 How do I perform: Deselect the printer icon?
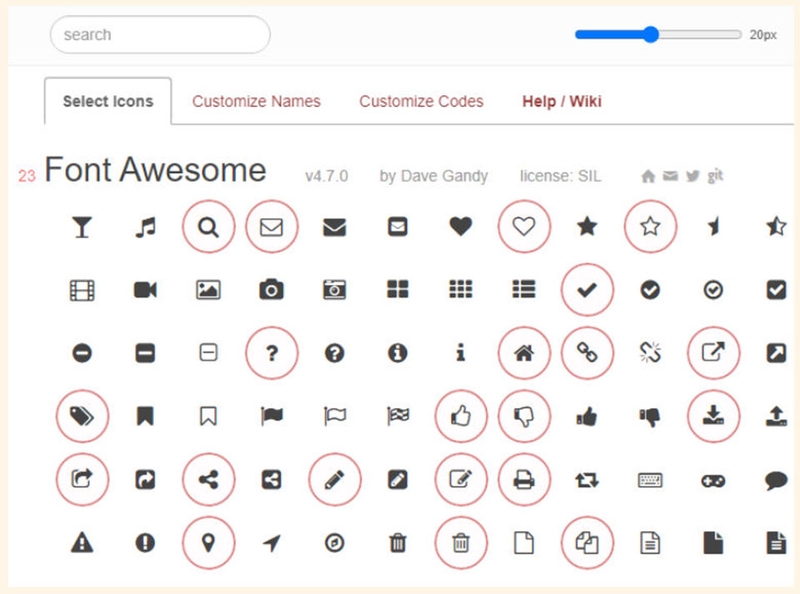pos(524,480)
